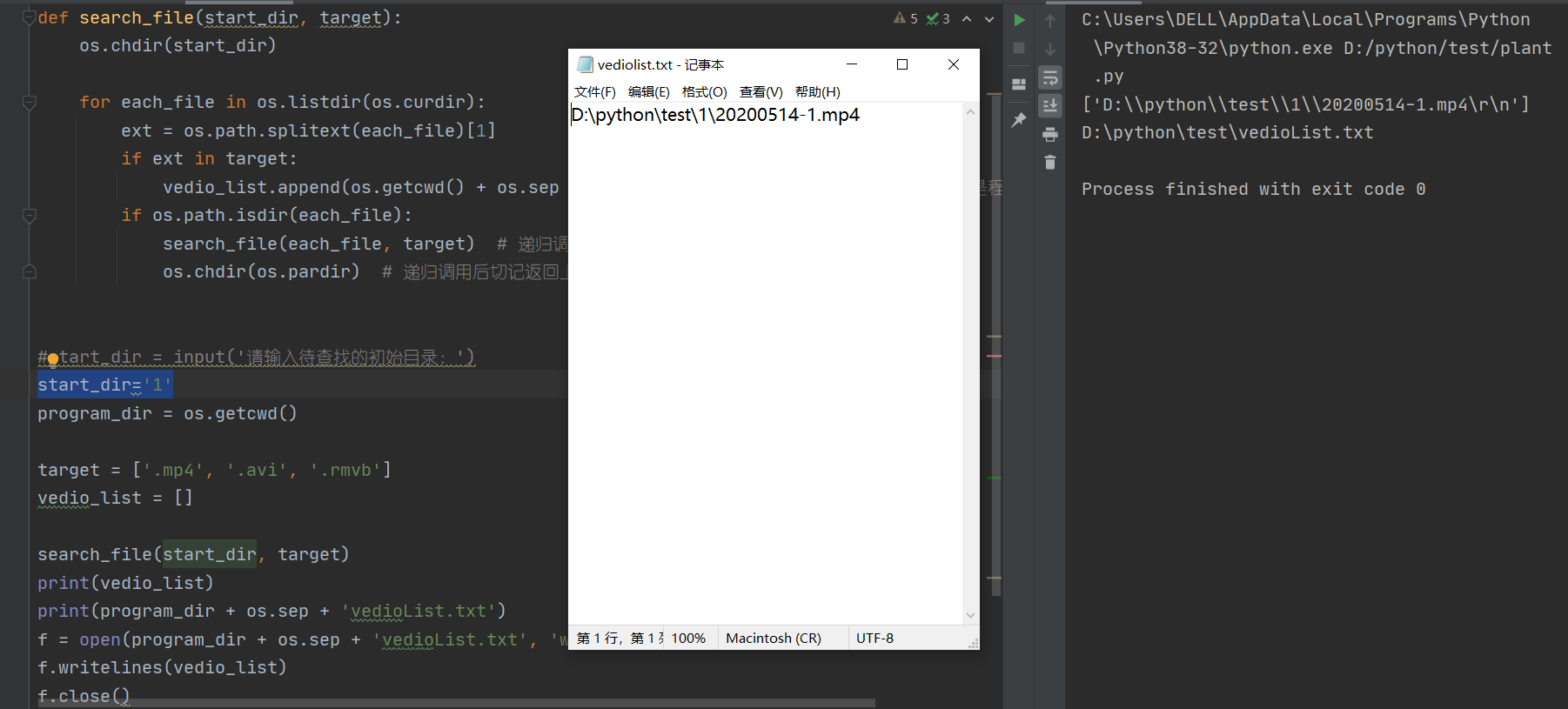Toggle soft-wrap in console output
Viewport: 1568px width, 709px height.
click(x=1050, y=77)
